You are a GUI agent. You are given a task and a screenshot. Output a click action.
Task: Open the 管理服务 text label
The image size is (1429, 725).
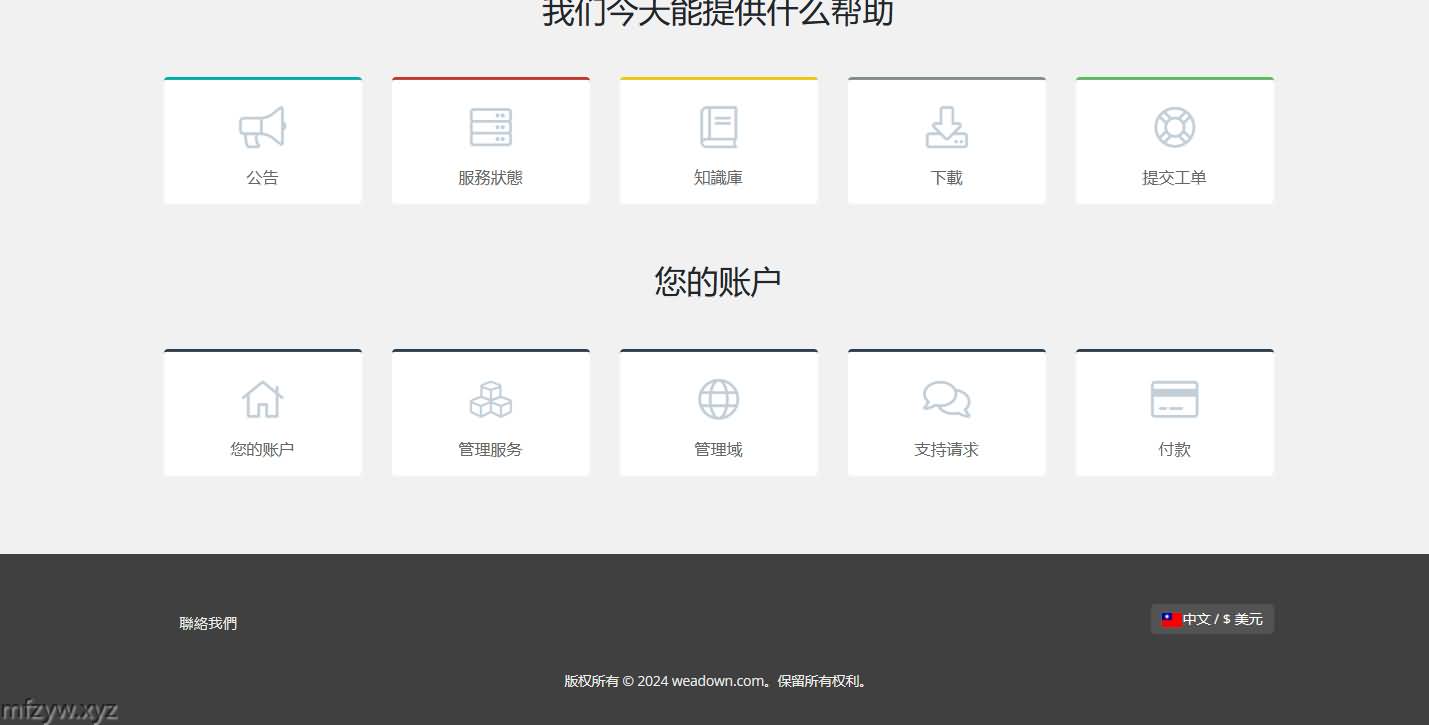pos(490,450)
